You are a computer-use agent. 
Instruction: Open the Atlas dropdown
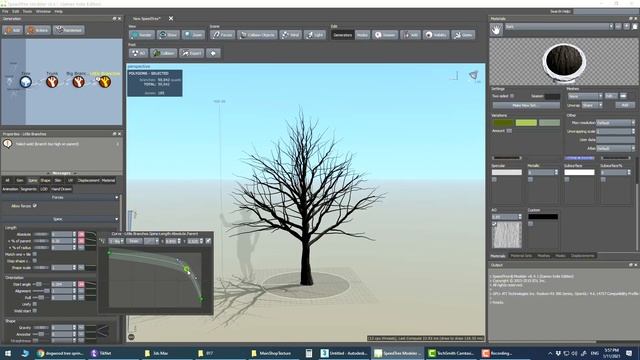[x=616, y=148]
